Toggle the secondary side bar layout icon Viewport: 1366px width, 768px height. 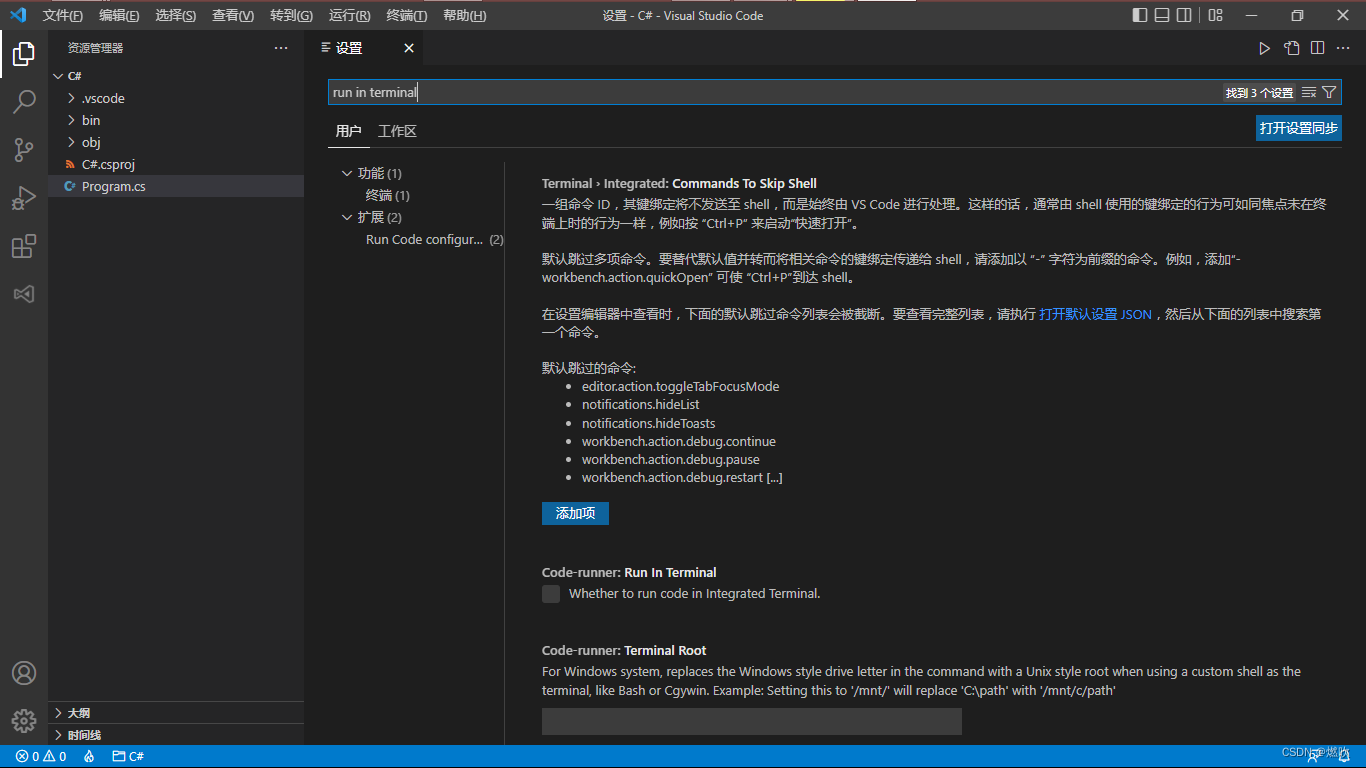tap(1184, 15)
